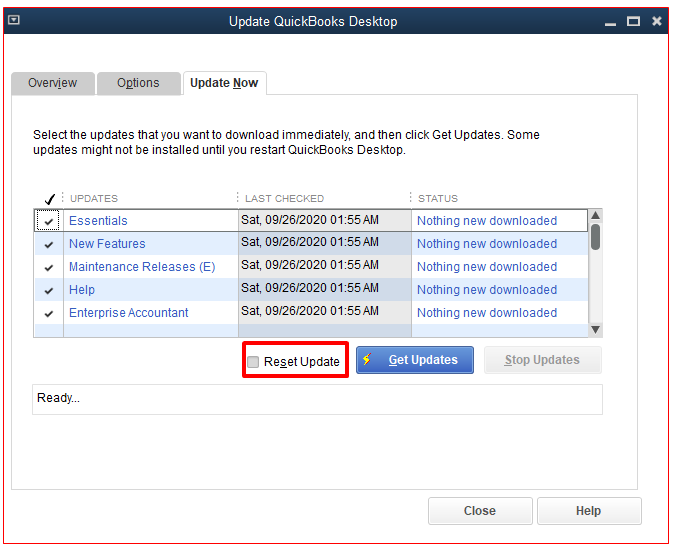Switch to the Overview tab
This screenshot has width=677, height=548.
[x=53, y=83]
